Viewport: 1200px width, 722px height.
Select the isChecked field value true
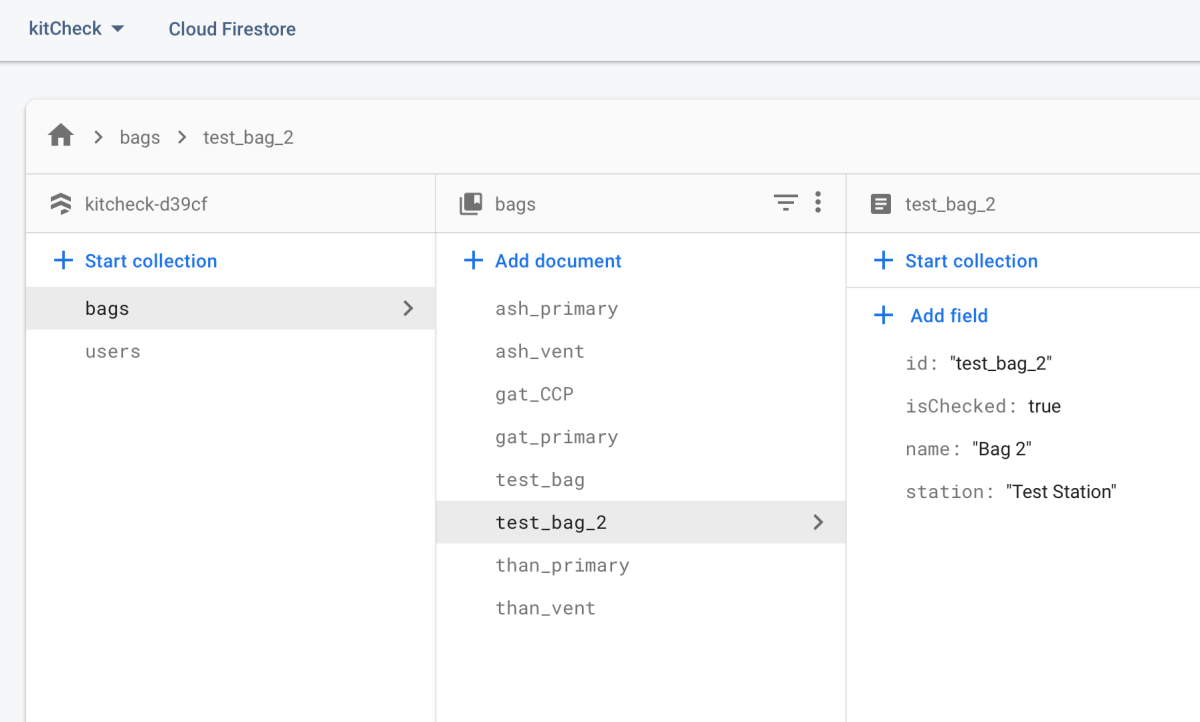tap(1044, 406)
